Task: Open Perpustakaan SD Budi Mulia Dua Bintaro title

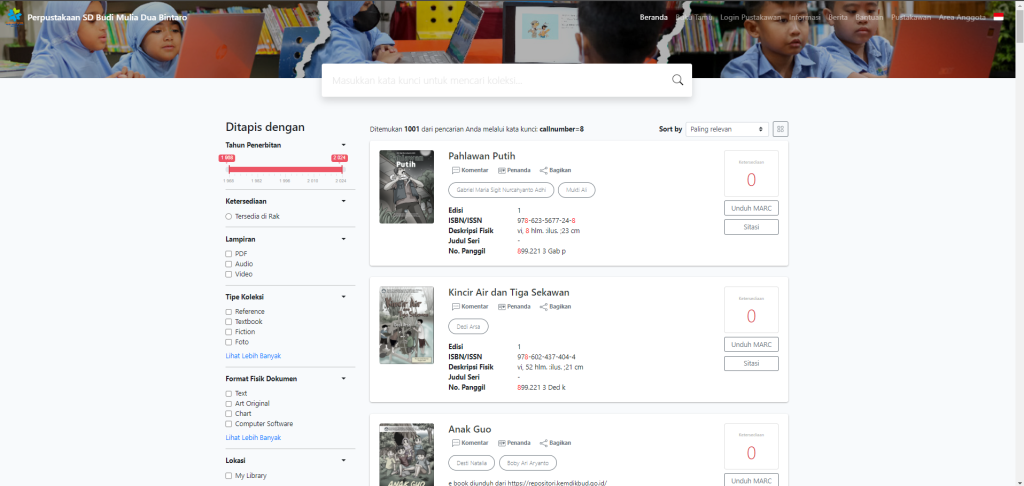Action: tap(107, 17)
